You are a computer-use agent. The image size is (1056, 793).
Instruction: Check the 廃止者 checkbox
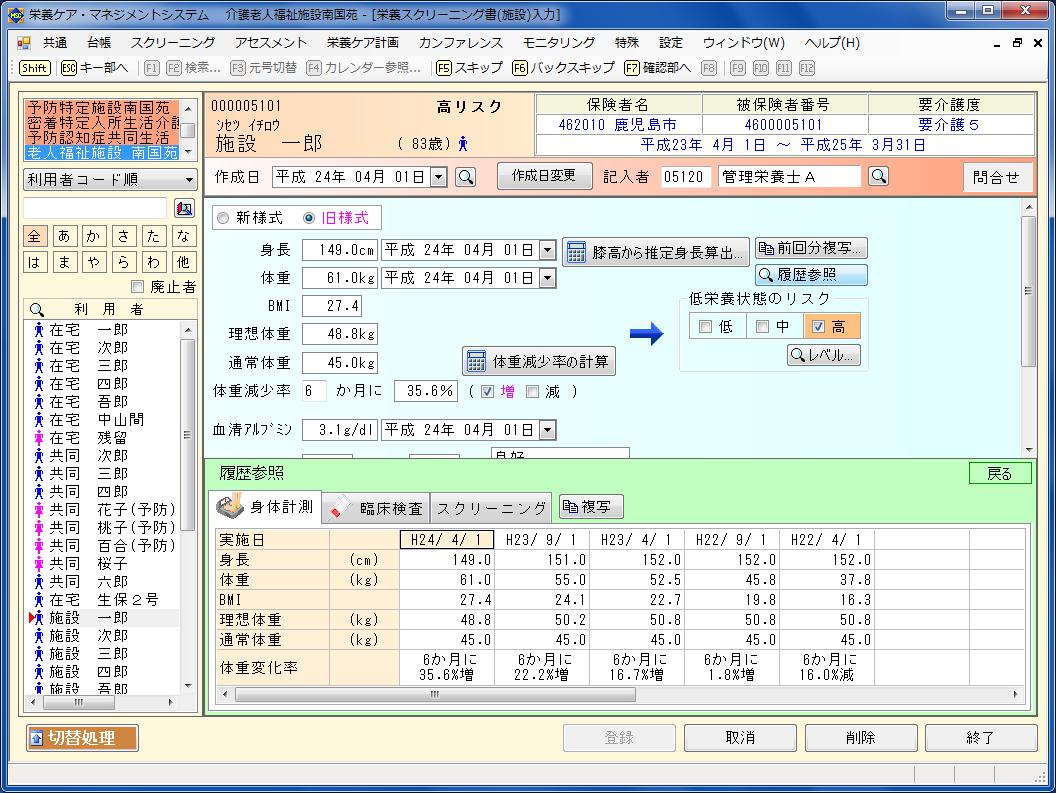pyautogui.click(x=138, y=287)
